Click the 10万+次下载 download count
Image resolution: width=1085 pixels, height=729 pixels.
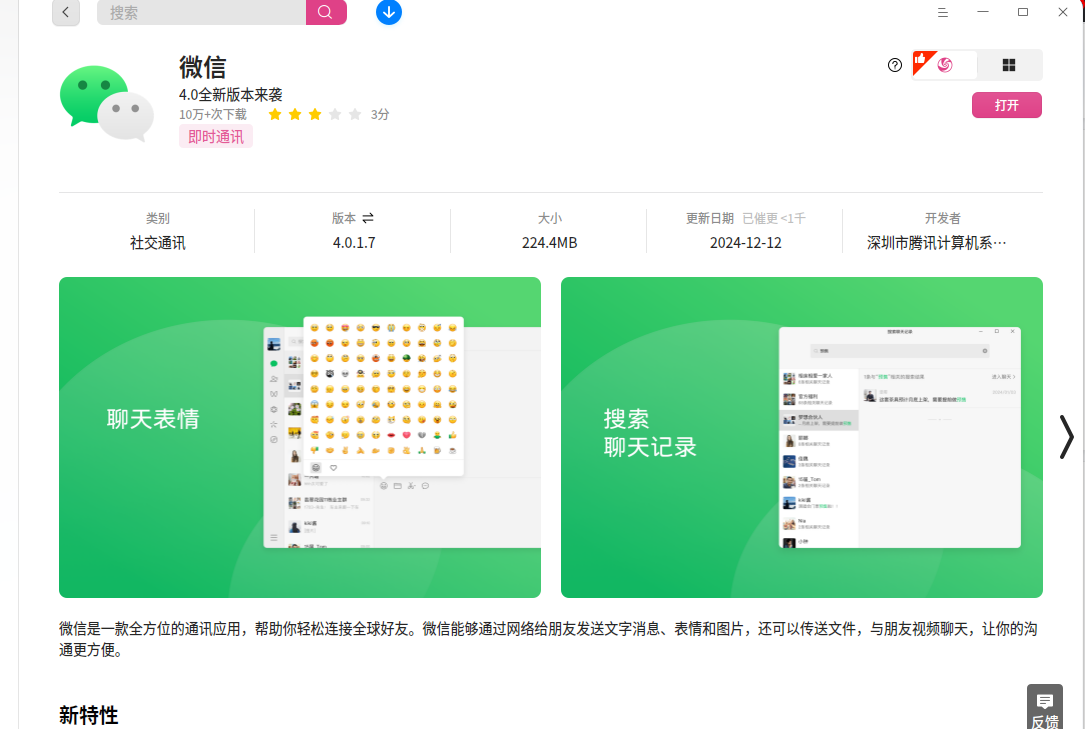pos(213,114)
